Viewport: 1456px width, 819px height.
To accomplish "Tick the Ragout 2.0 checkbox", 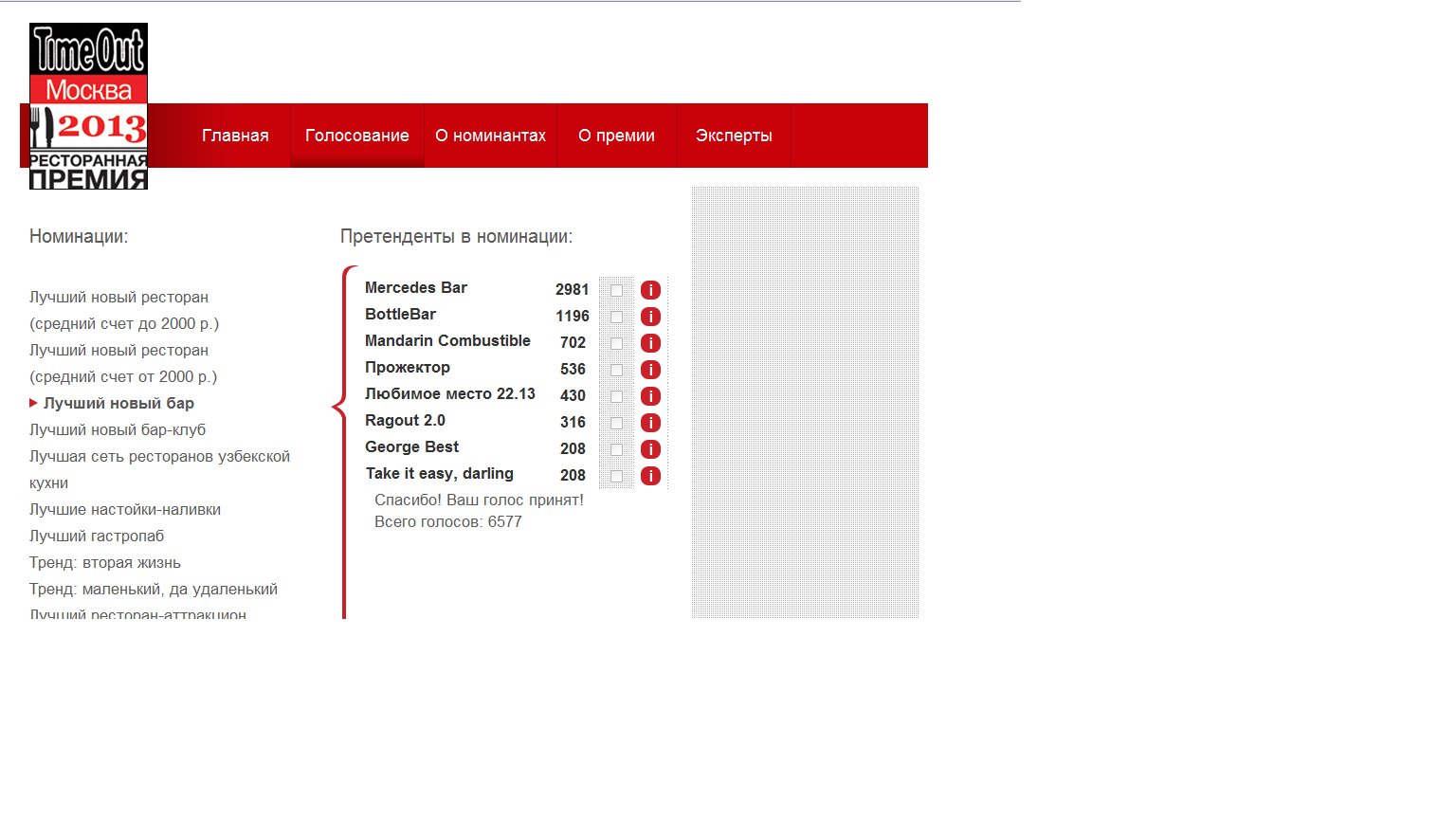I will [616, 423].
